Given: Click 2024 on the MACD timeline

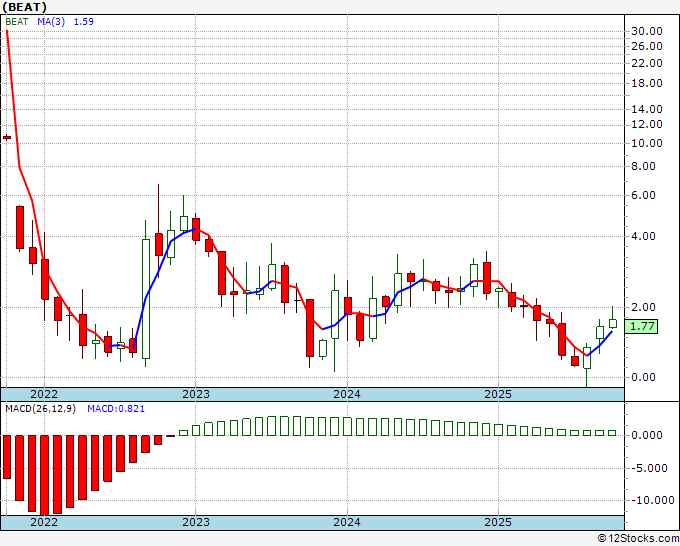Looking at the screenshot, I should [347, 522].
